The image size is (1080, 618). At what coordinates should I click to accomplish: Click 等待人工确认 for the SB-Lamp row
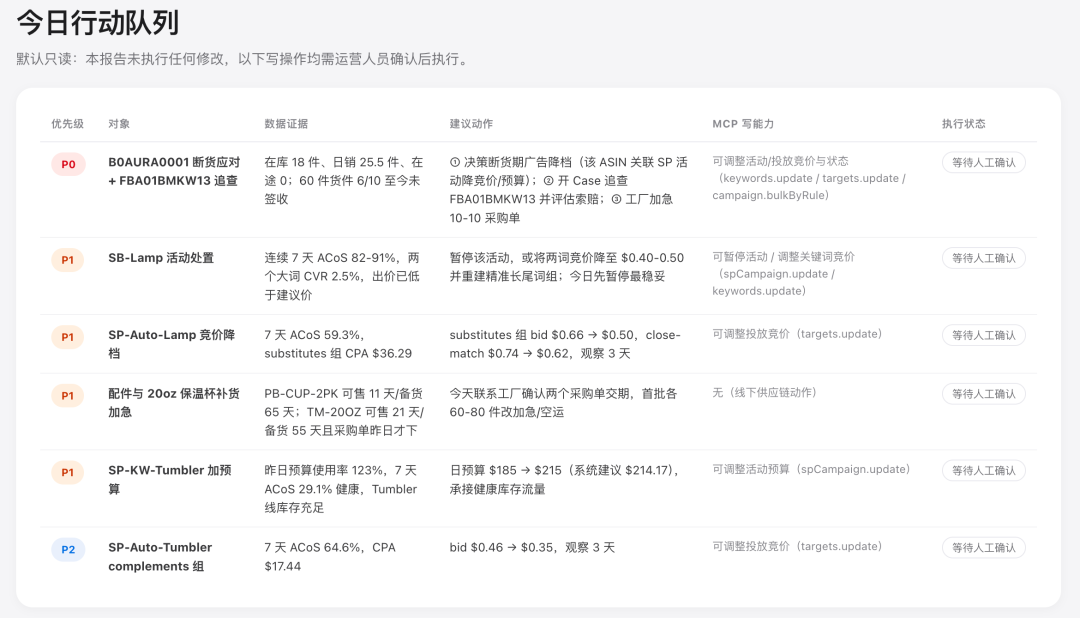pyautogui.click(x=984, y=258)
